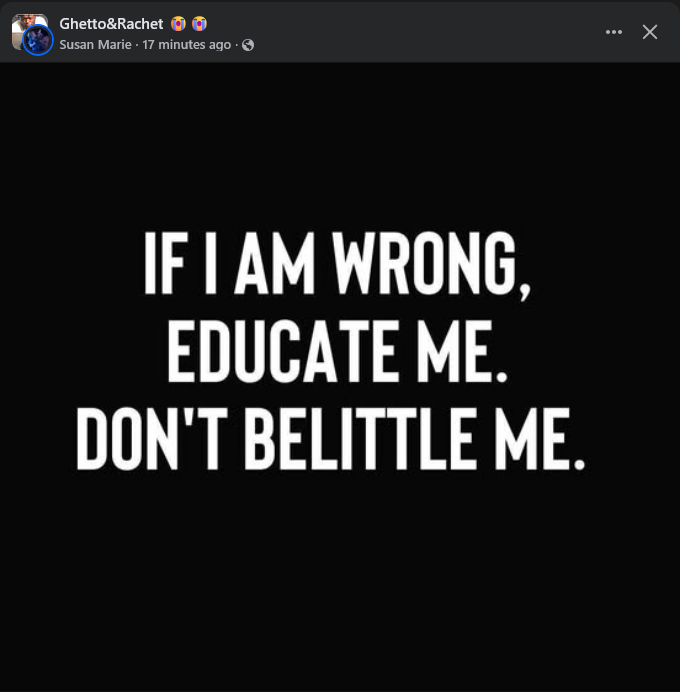Click the word EDUCATE in the image
Image resolution: width=680 pixels, height=692 pixels.
pos(283,351)
